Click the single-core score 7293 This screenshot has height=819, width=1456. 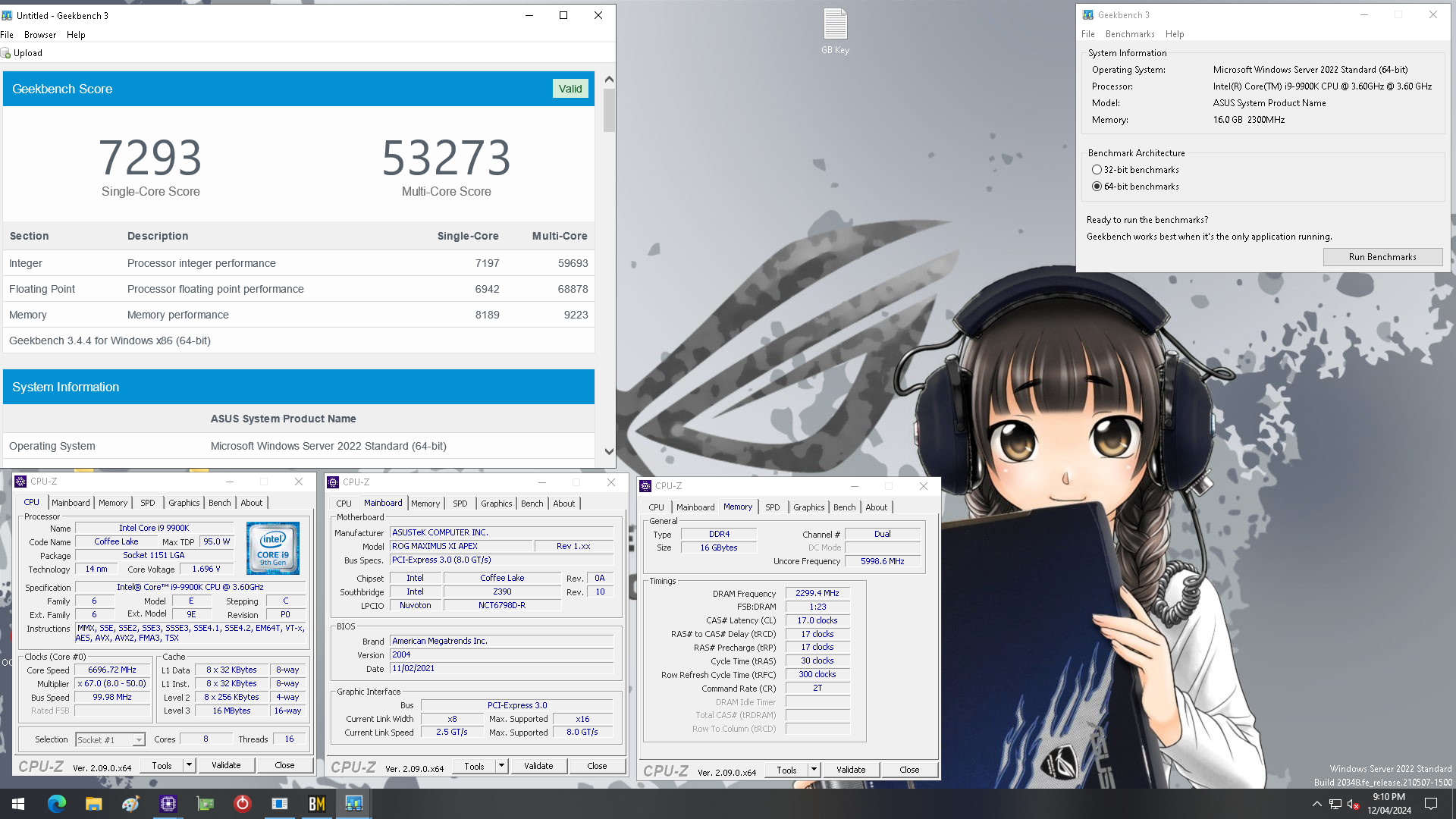click(x=150, y=158)
